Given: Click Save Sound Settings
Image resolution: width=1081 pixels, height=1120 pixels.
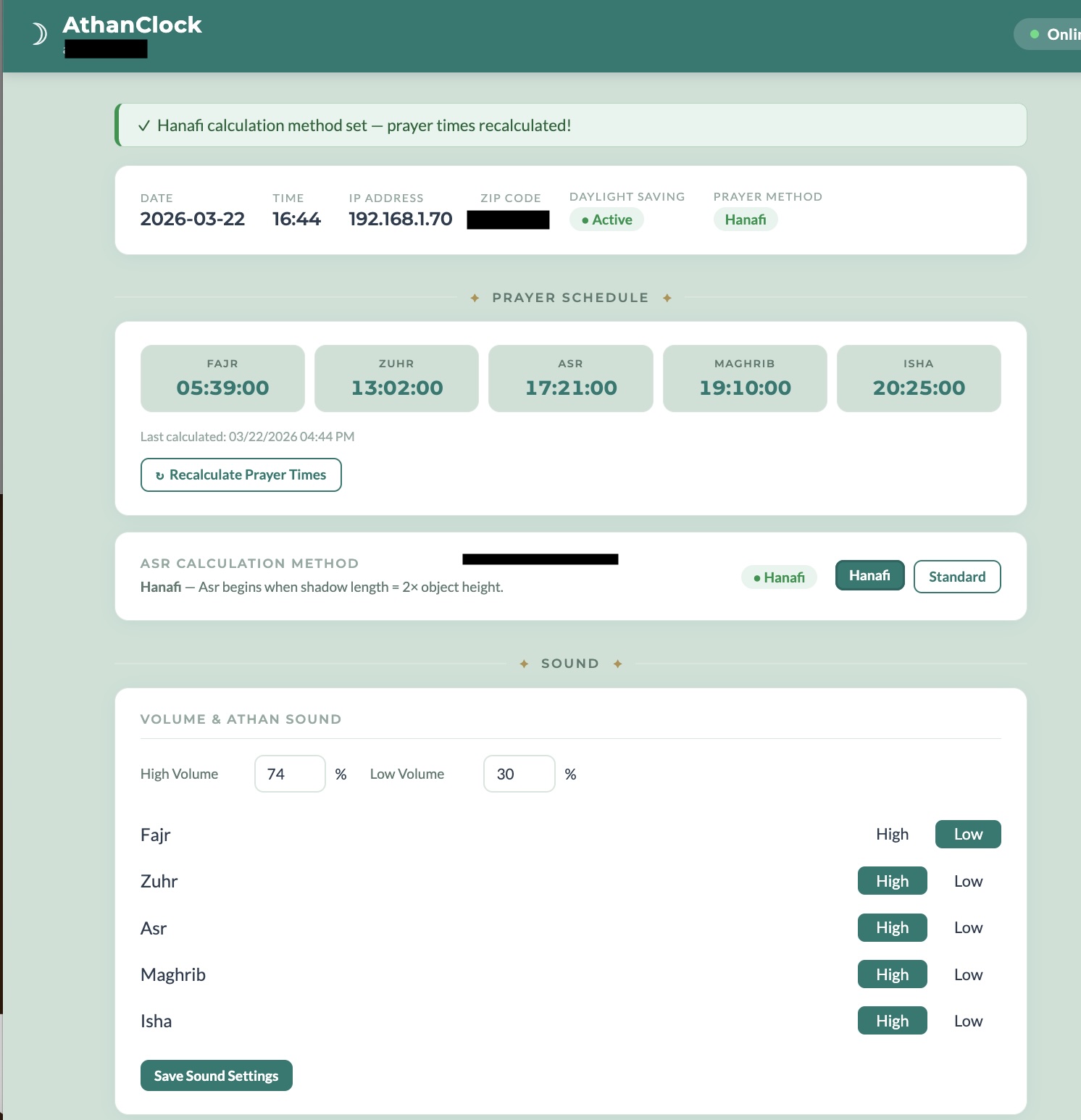Looking at the screenshot, I should pyautogui.click(x=216, y=1076).
